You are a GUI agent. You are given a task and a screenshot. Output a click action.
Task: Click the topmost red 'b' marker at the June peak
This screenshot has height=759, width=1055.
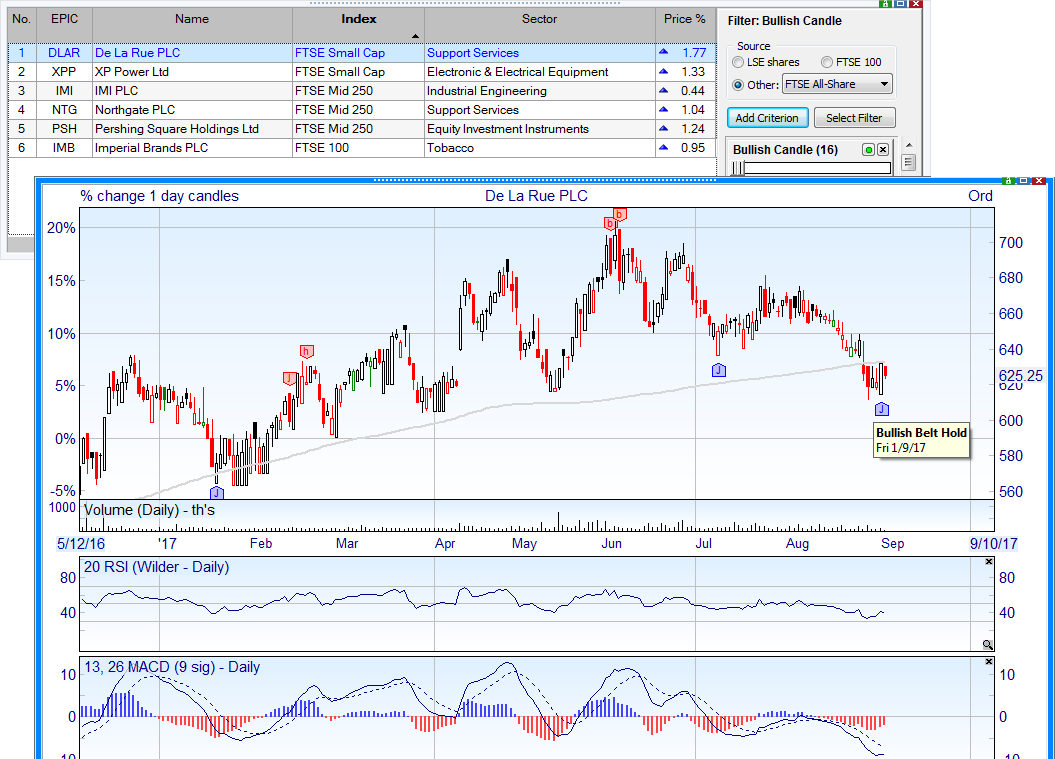[x=620, y=215]
